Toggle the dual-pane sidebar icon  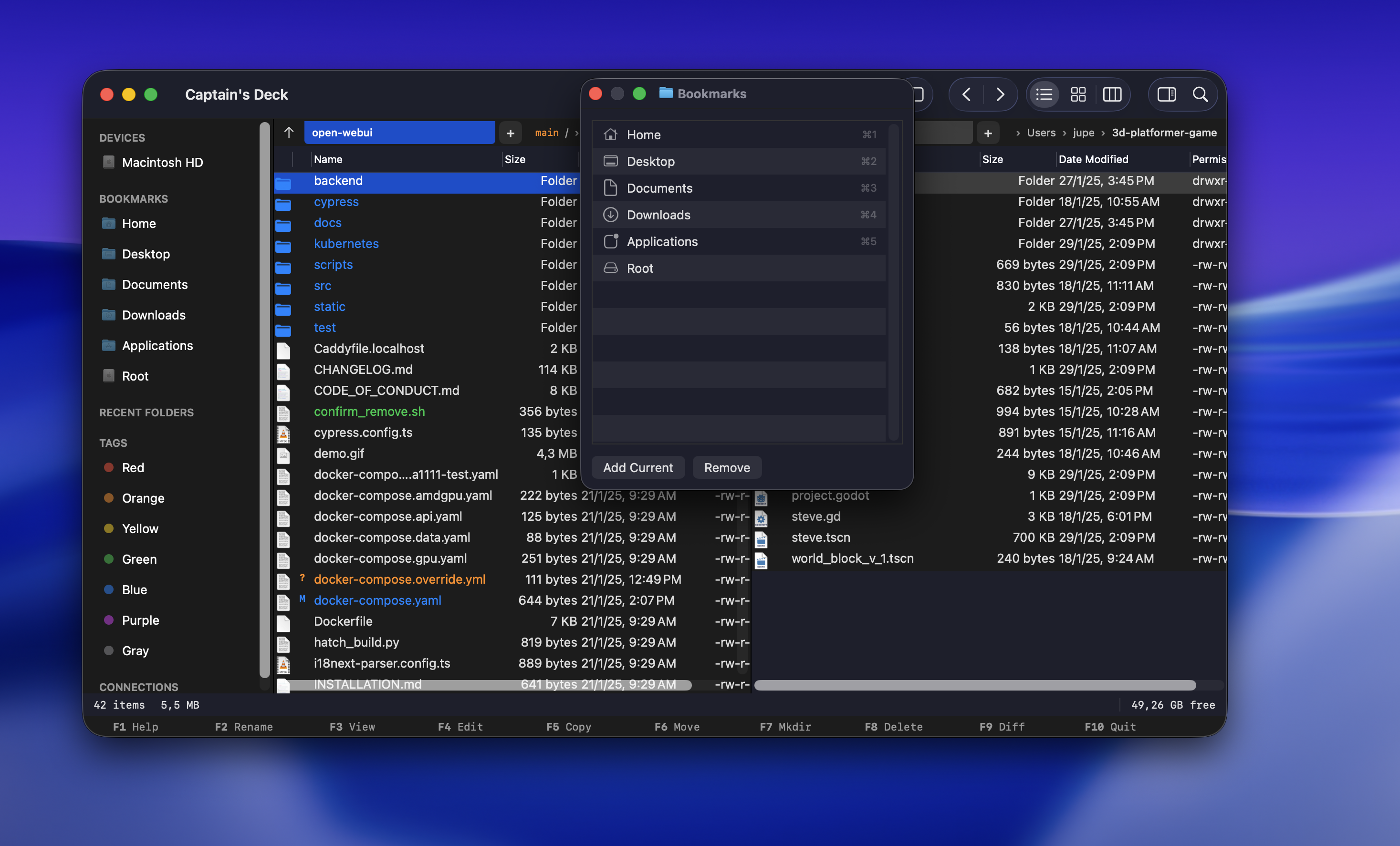click(x=1167, y=94)
